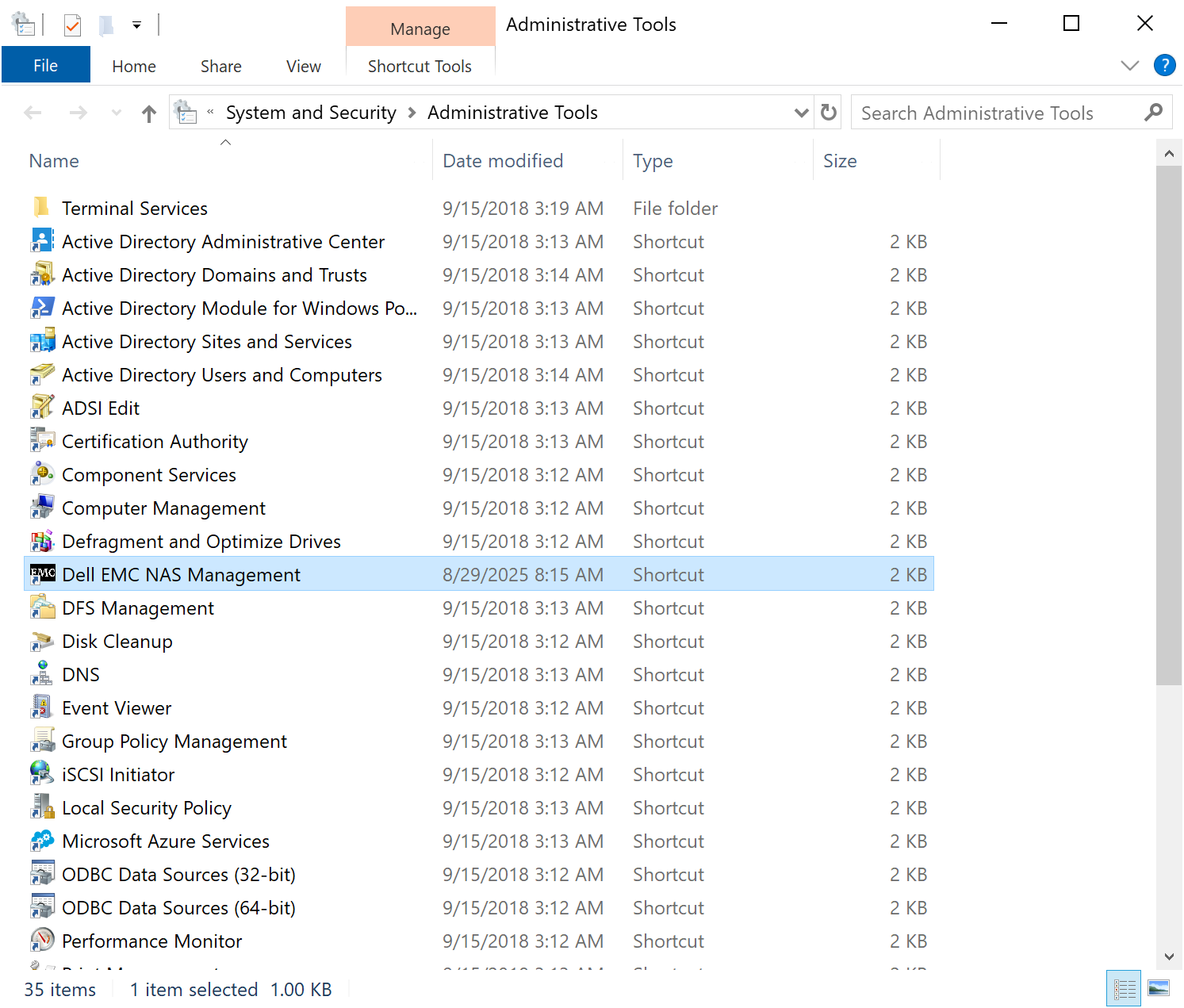Image resolution: width=1184 pixels, height=1008 pixels.
Task: Expand the ribbon with the chevron
Action: [1129, 66]
